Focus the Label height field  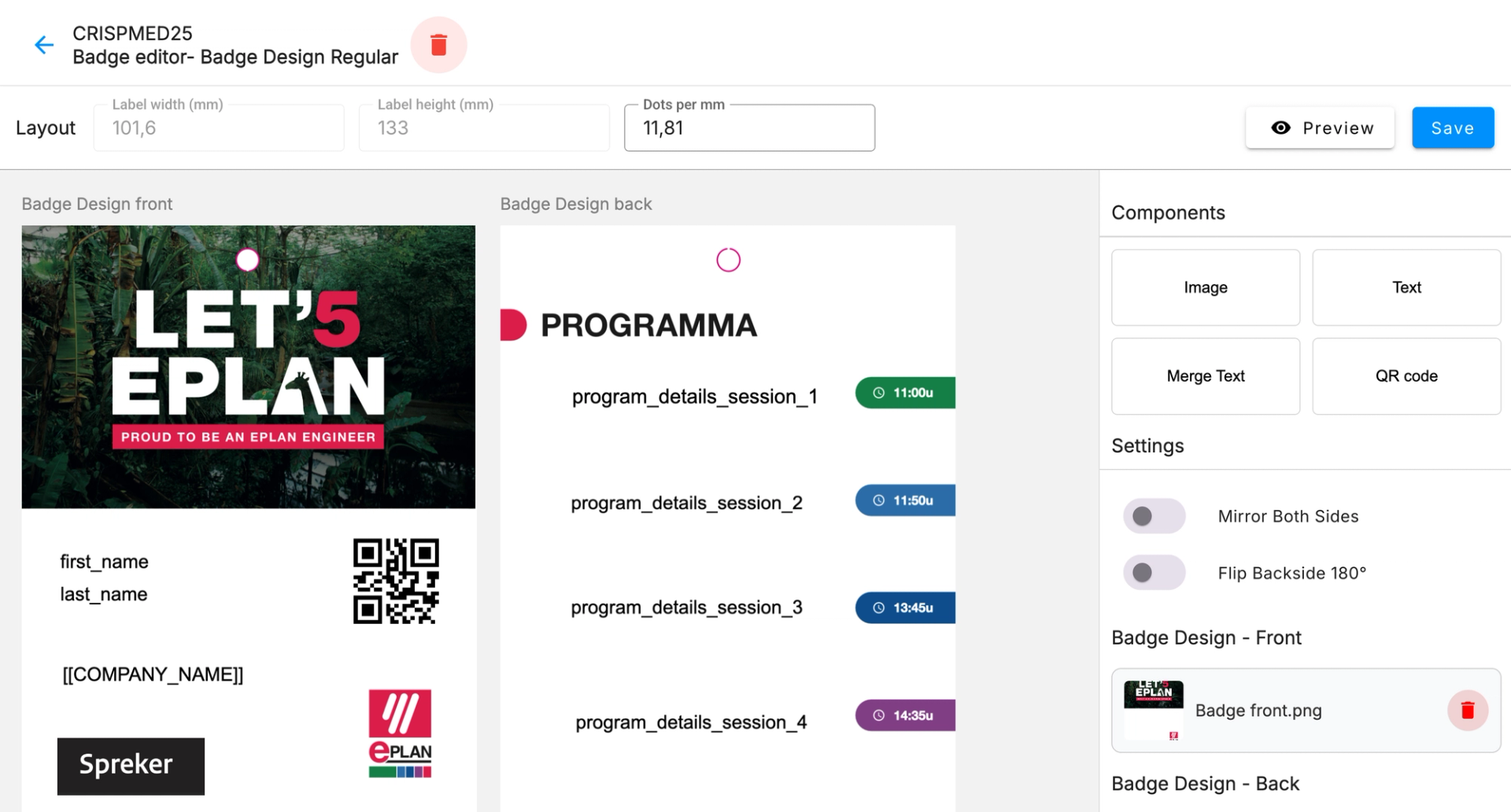click(484, 127)
